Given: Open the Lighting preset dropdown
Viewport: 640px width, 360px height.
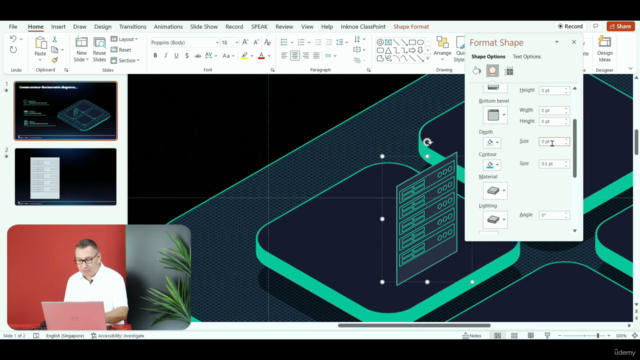Looking at the screenshot, I should click(495, 220).
